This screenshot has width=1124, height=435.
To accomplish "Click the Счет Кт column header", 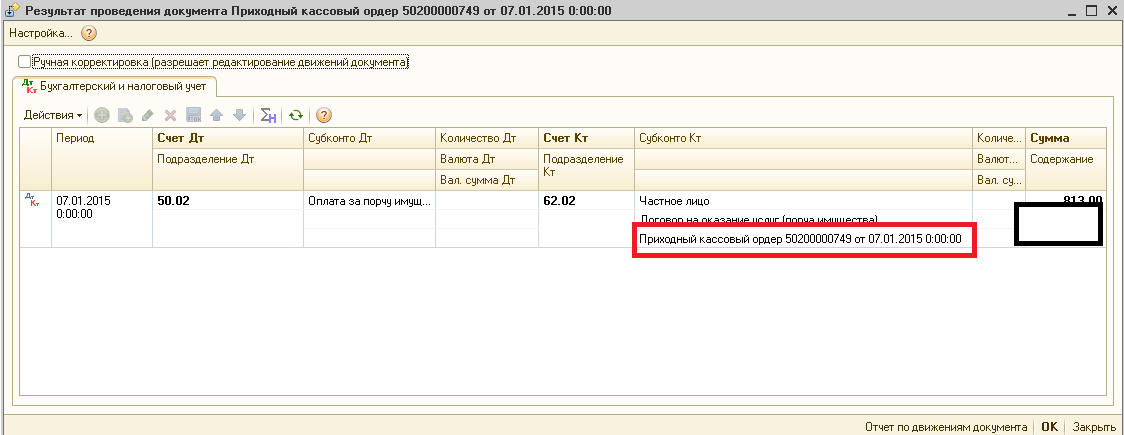I will click(585, 139).
